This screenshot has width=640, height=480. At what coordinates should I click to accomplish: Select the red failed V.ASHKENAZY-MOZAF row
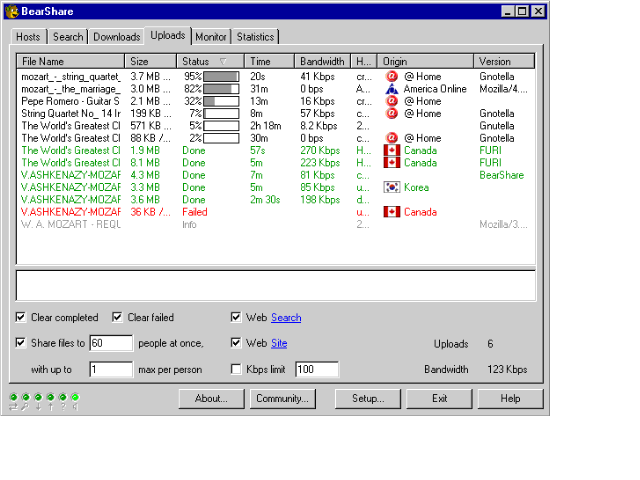[x=276, y=212]
